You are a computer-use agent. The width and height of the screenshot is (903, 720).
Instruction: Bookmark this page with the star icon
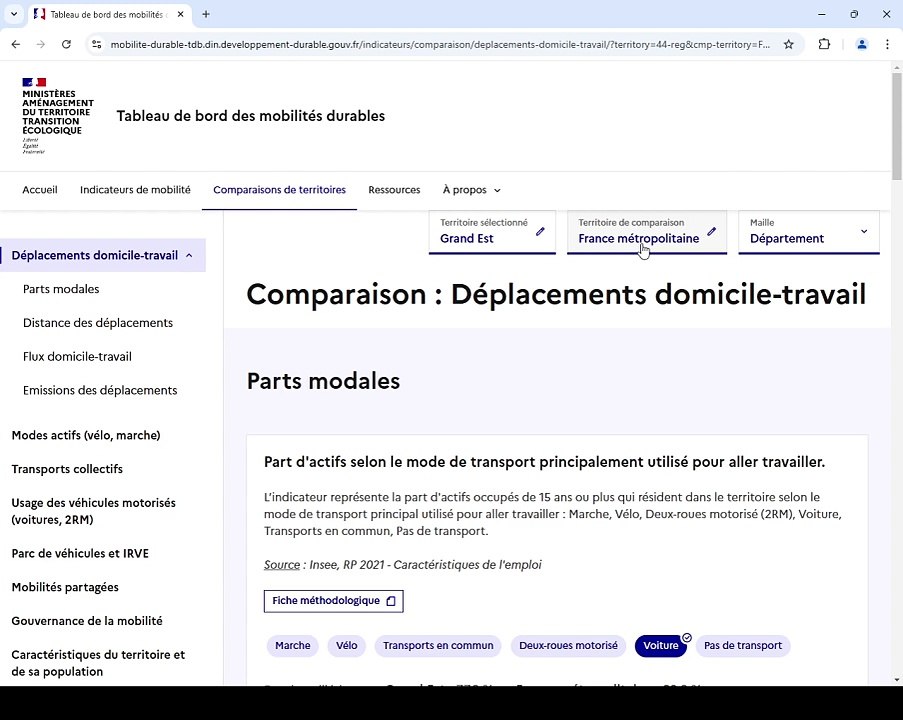point(788,44)
